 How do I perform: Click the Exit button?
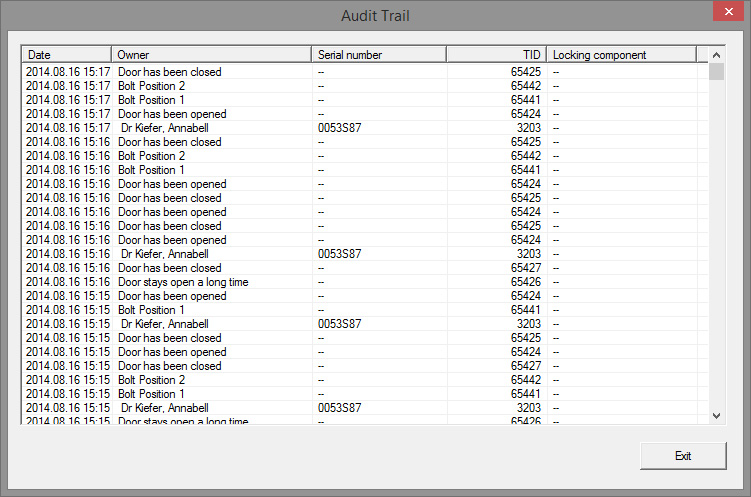point(683,456)
